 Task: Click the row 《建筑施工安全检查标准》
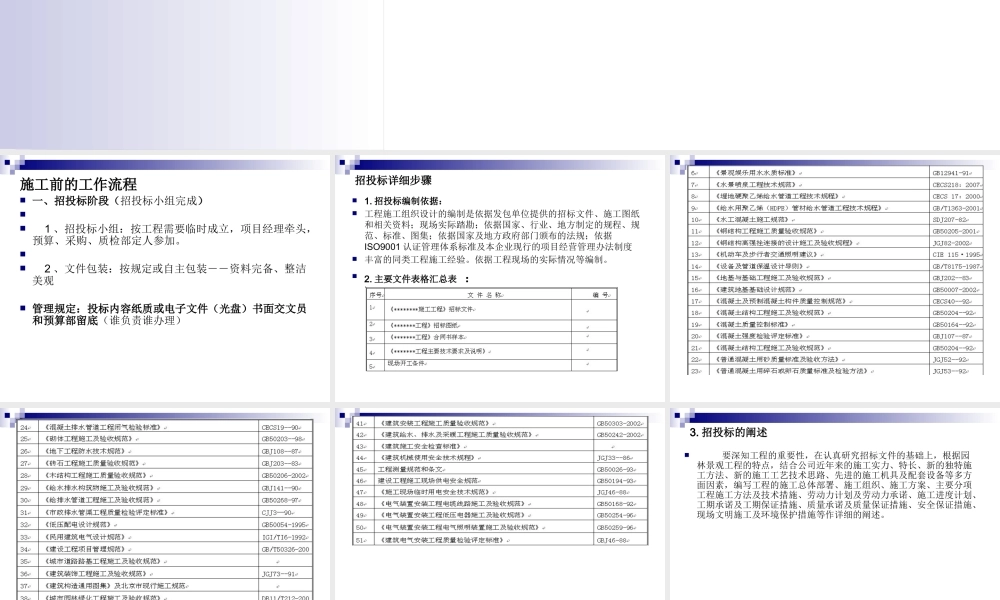500,446
